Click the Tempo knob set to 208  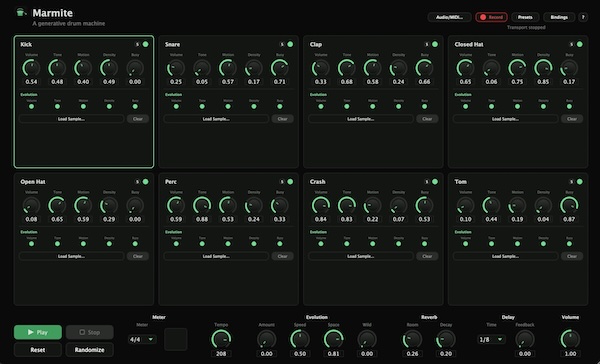coord(221,339)
